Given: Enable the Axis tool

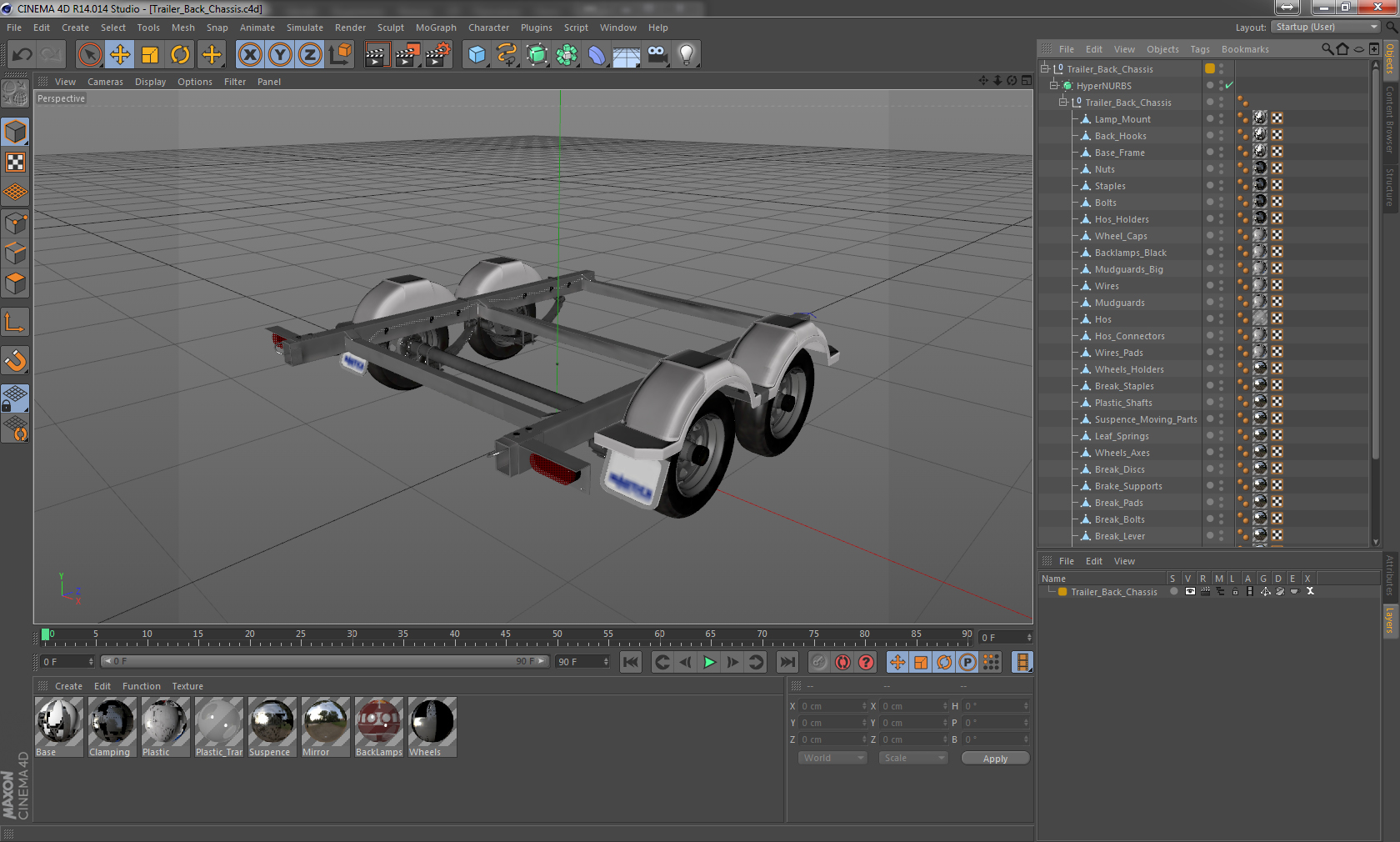Looking at the screenshot, I should tap(15, 323).
